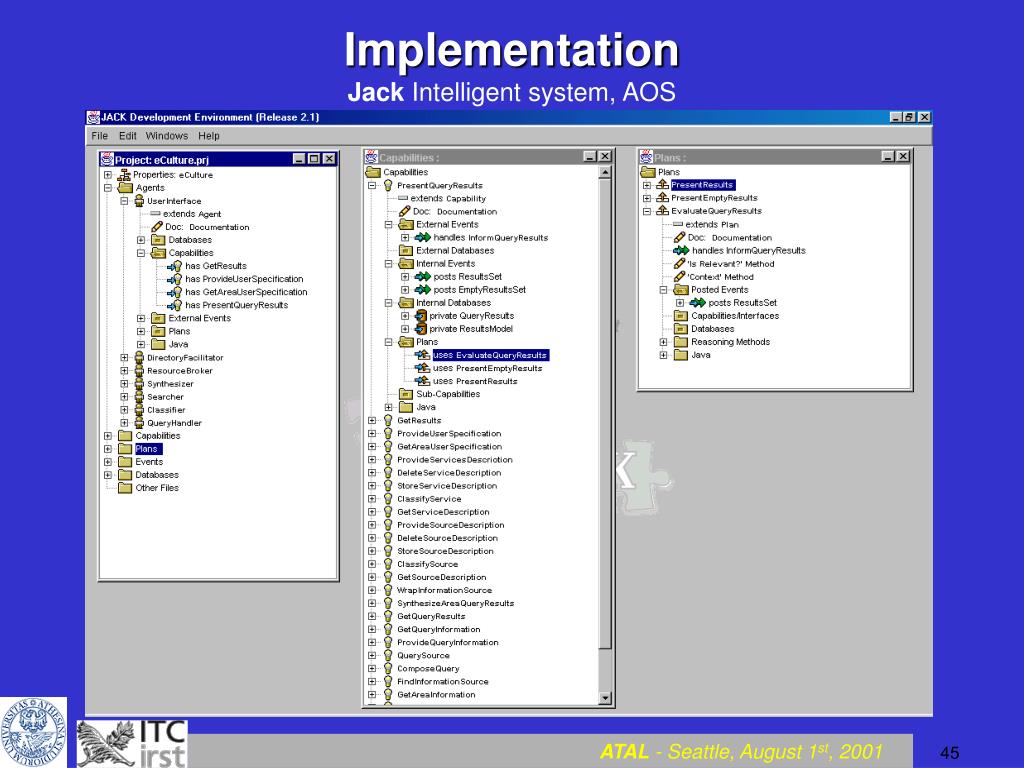
Task: Click the Capabilities window vertical scrollbar thumb
Action: coord(605,414)
